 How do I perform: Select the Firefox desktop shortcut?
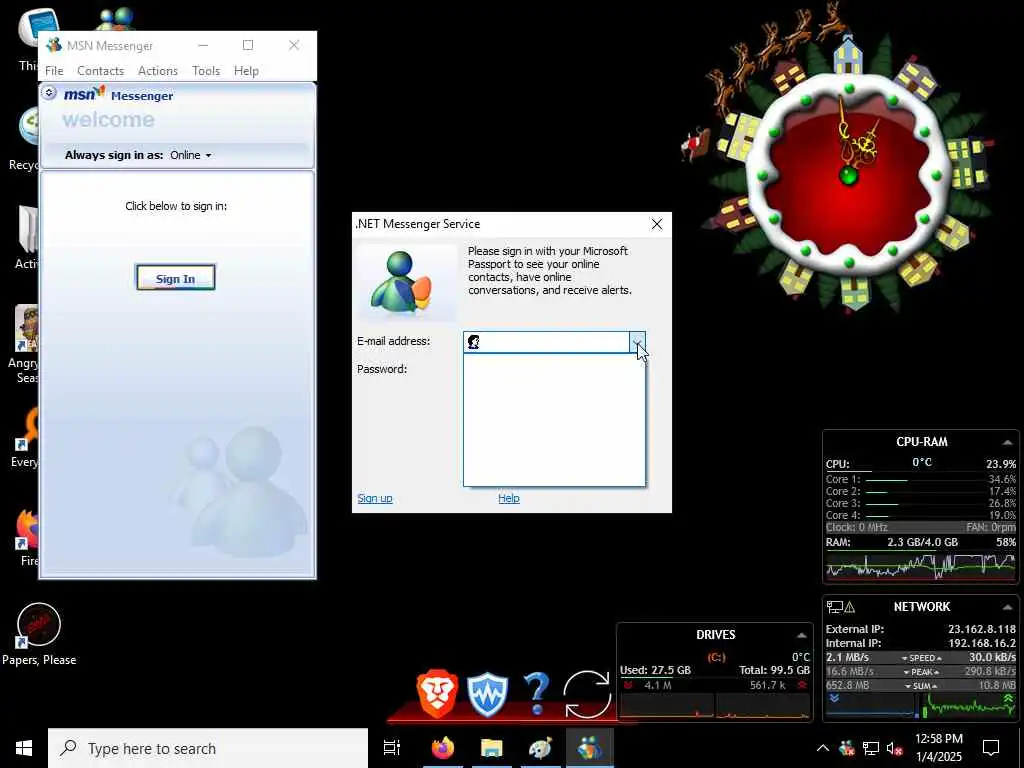pos(26,537)
